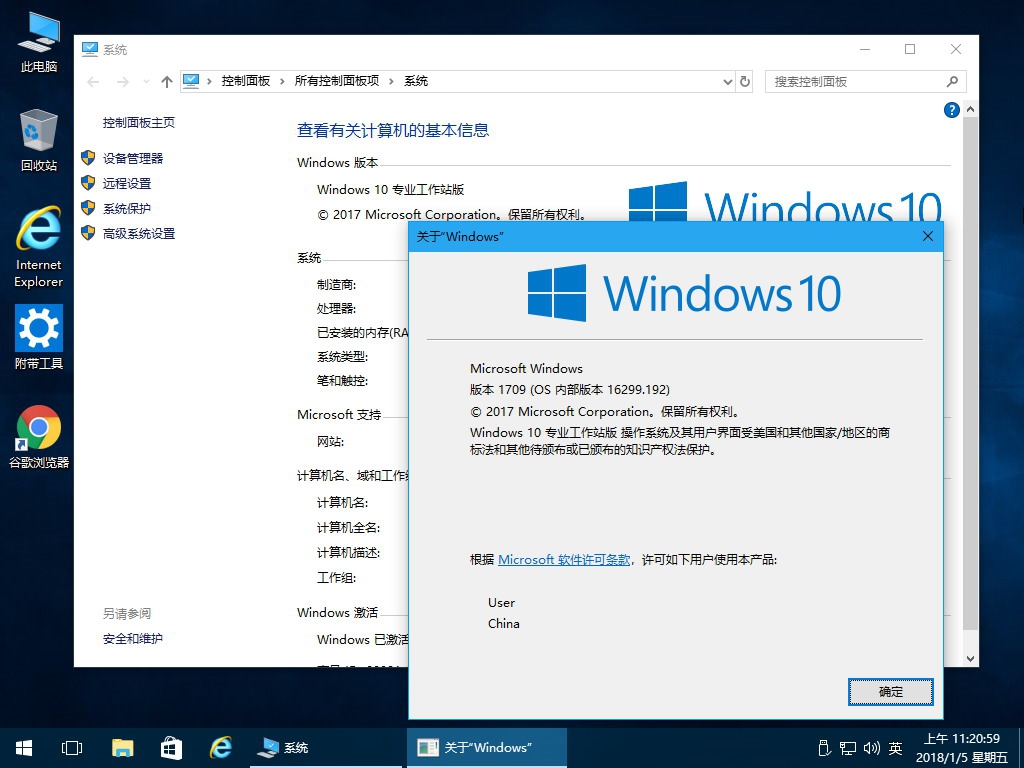Open File Explorer from the taskbar
Screen dimensions: 1024x768
(122, 748)
